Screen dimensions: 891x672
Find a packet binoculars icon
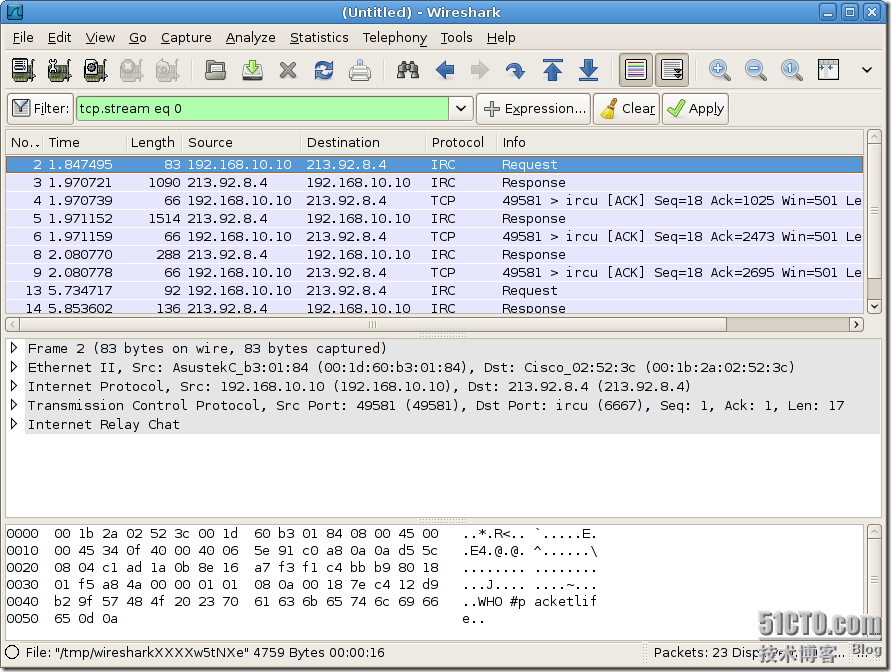tap(408, 70)
